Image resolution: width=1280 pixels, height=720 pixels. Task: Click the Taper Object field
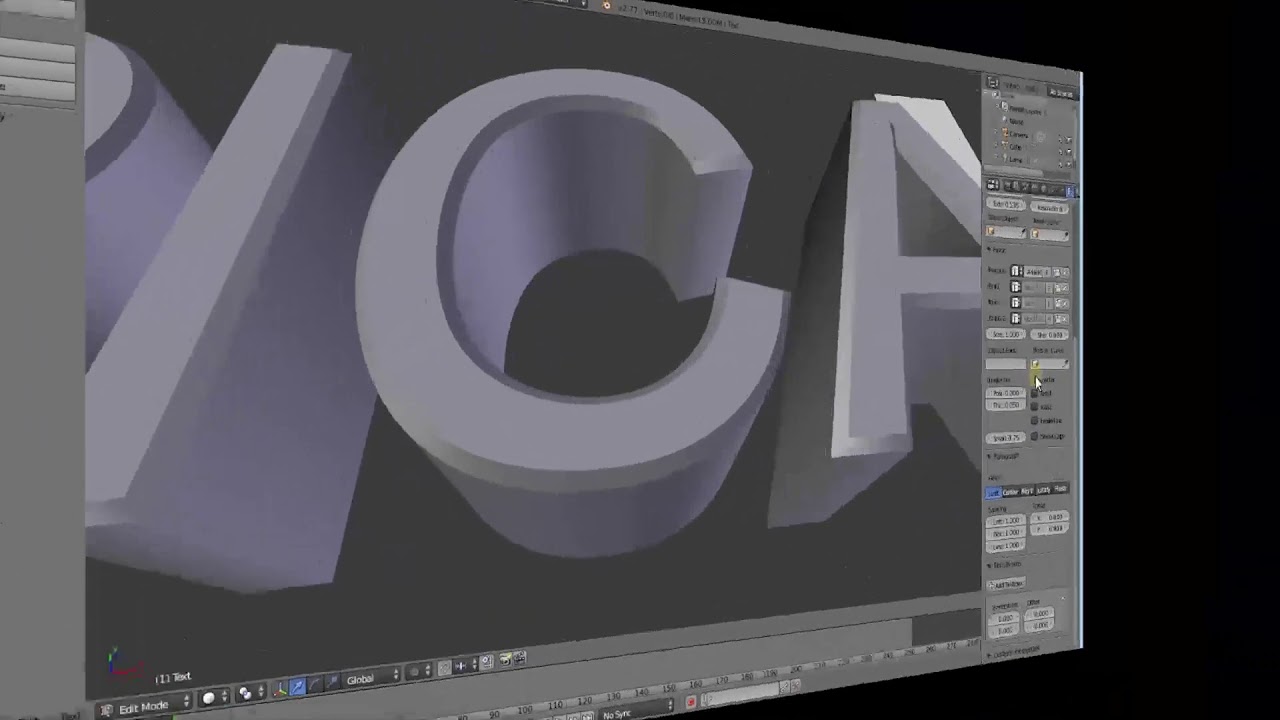pyautogui.click(x=1006, y=232)
